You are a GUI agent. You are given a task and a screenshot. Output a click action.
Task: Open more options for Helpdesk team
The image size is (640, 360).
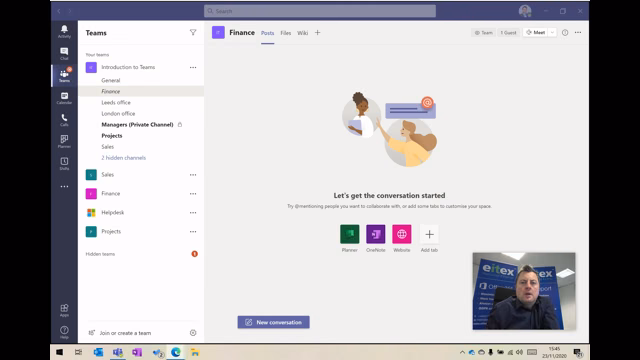[x=193, y=213]
